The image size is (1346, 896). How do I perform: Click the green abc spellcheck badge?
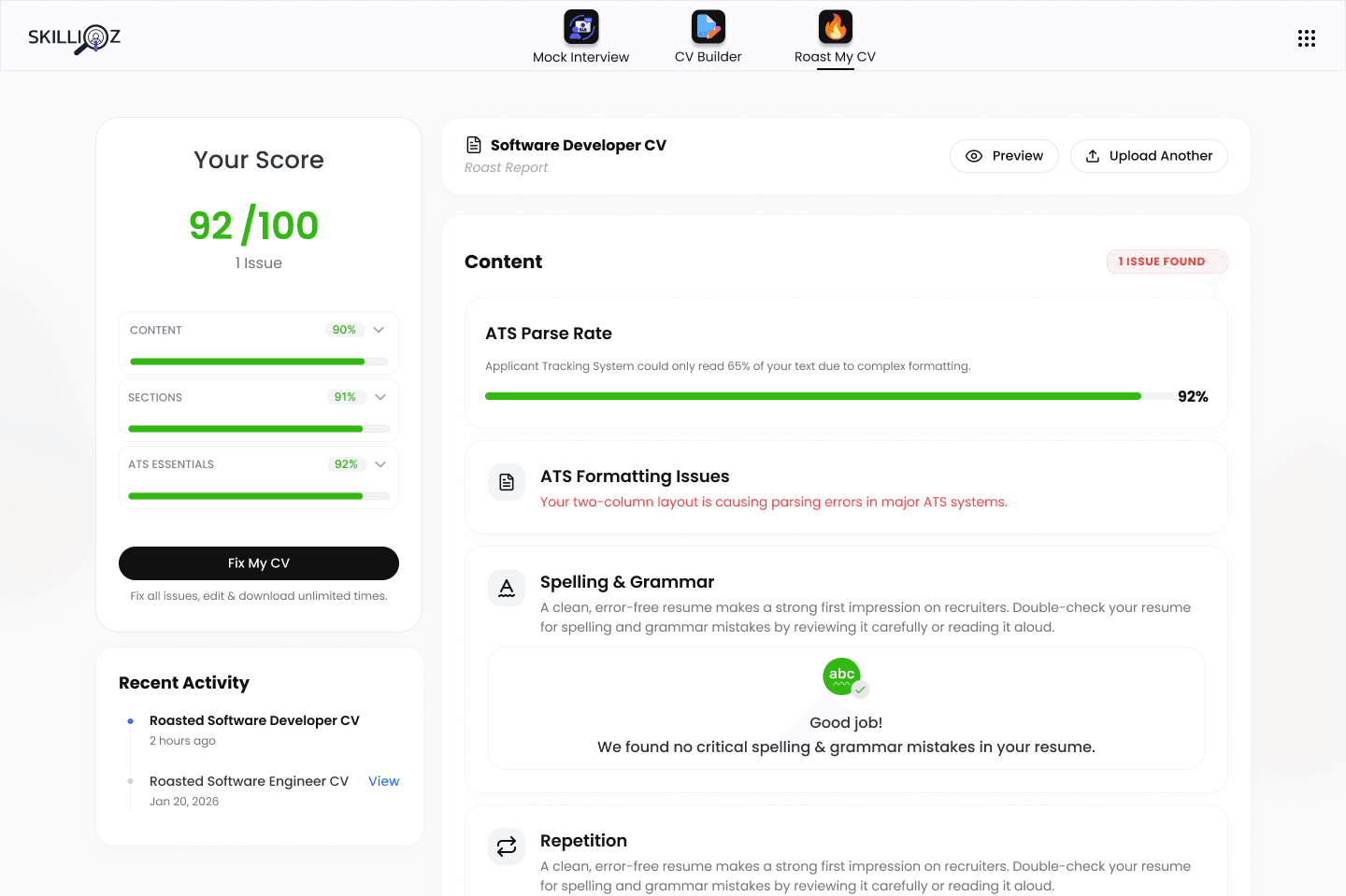845,677
